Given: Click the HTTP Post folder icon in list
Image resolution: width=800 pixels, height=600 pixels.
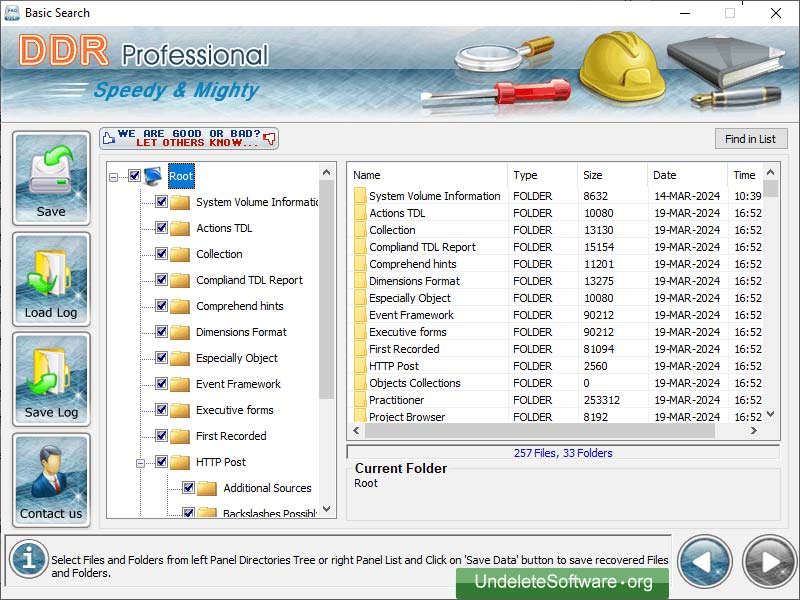Looking at the screenshot, I should click(360, 366).
